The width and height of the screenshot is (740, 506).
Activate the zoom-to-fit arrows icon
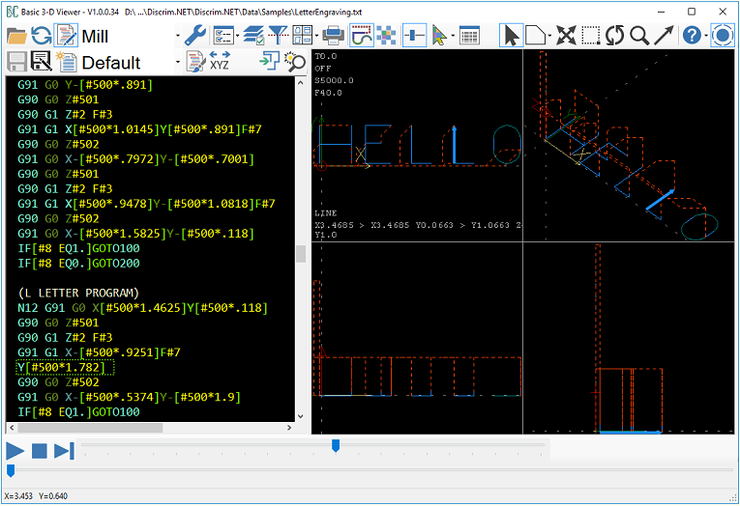[566, 36]
